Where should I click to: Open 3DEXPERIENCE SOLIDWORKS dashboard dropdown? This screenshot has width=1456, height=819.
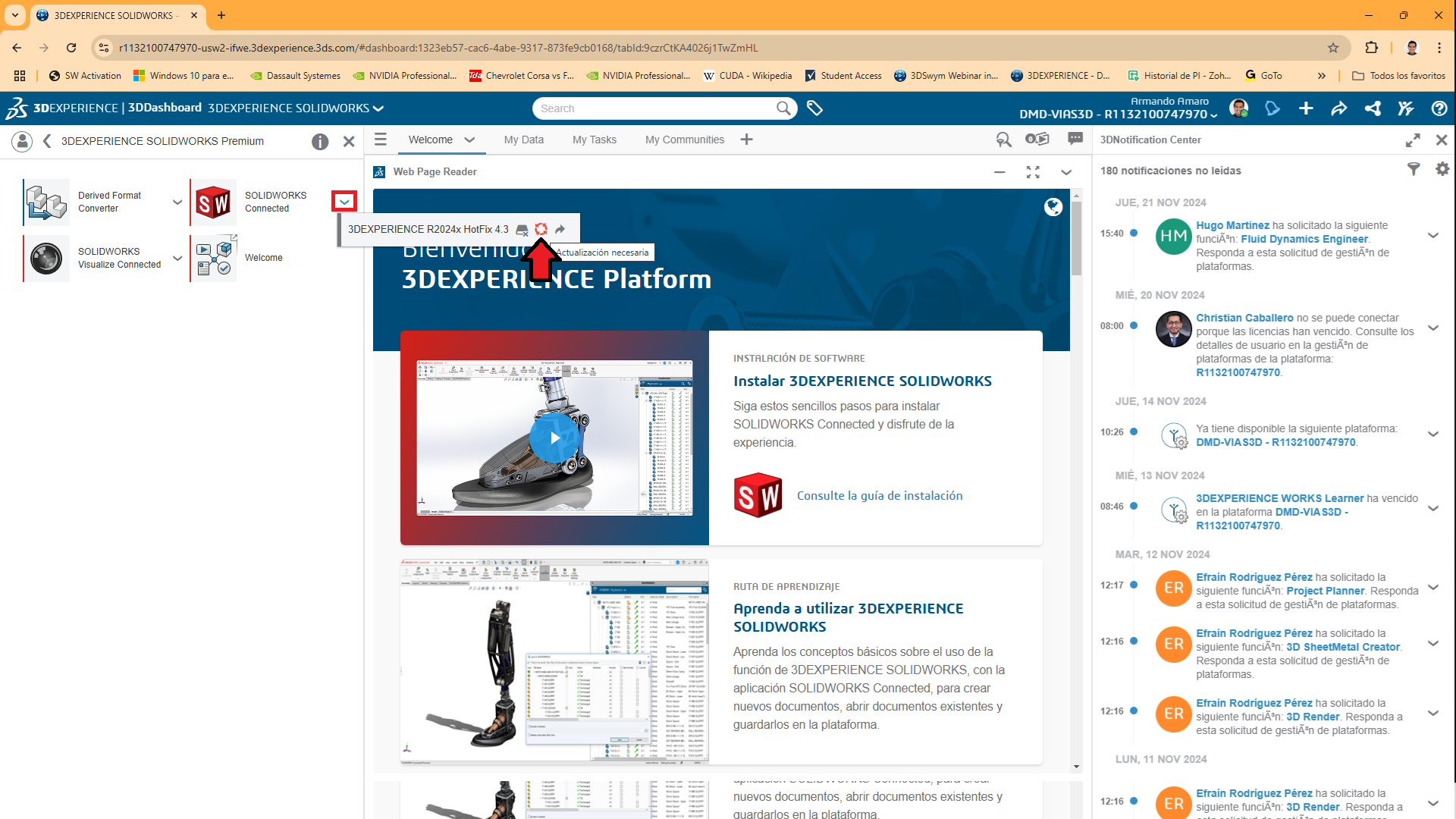point(378,108)
